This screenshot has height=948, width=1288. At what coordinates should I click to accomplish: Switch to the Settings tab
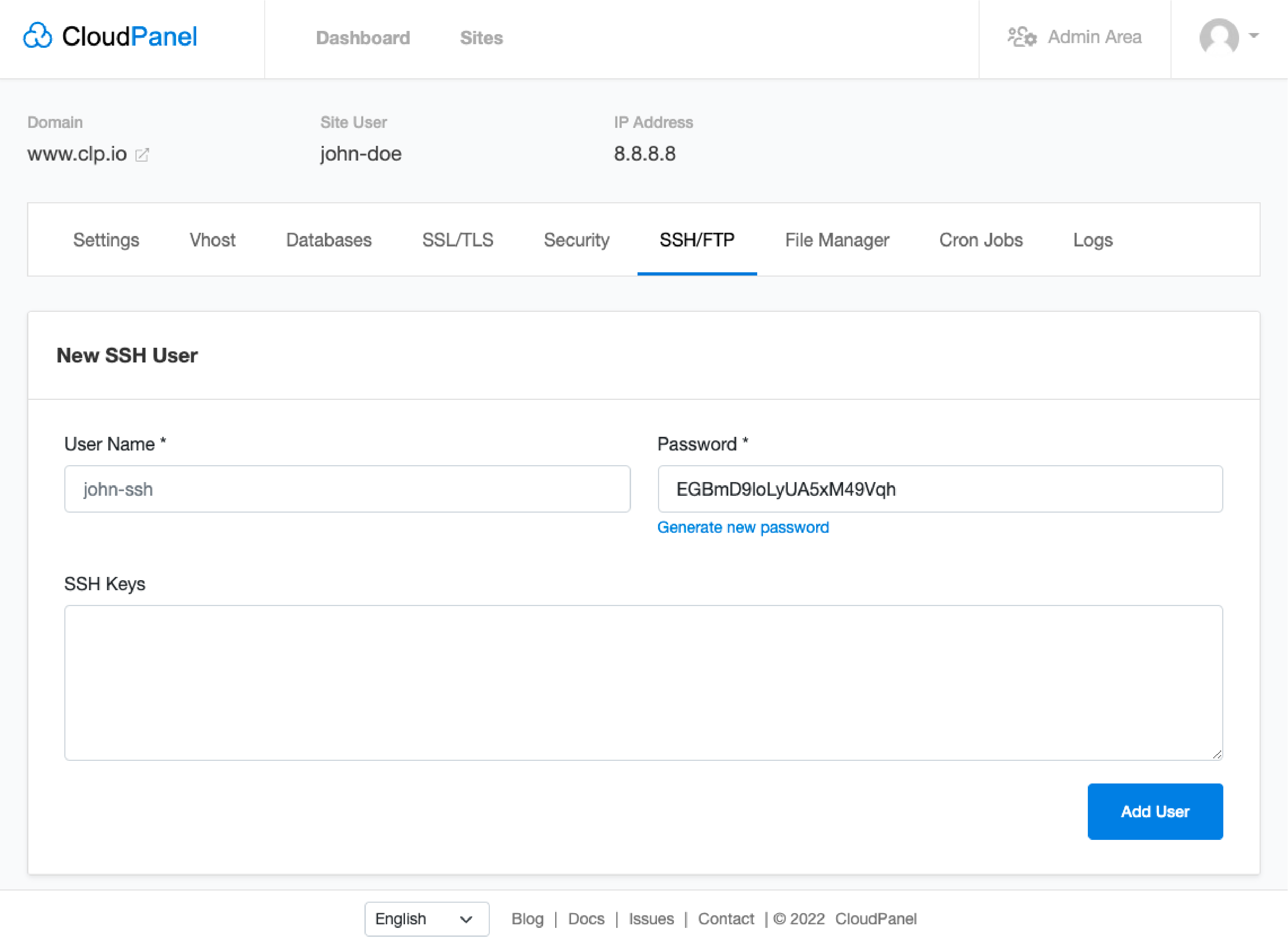pyautogui.click(x=107, y=240)
